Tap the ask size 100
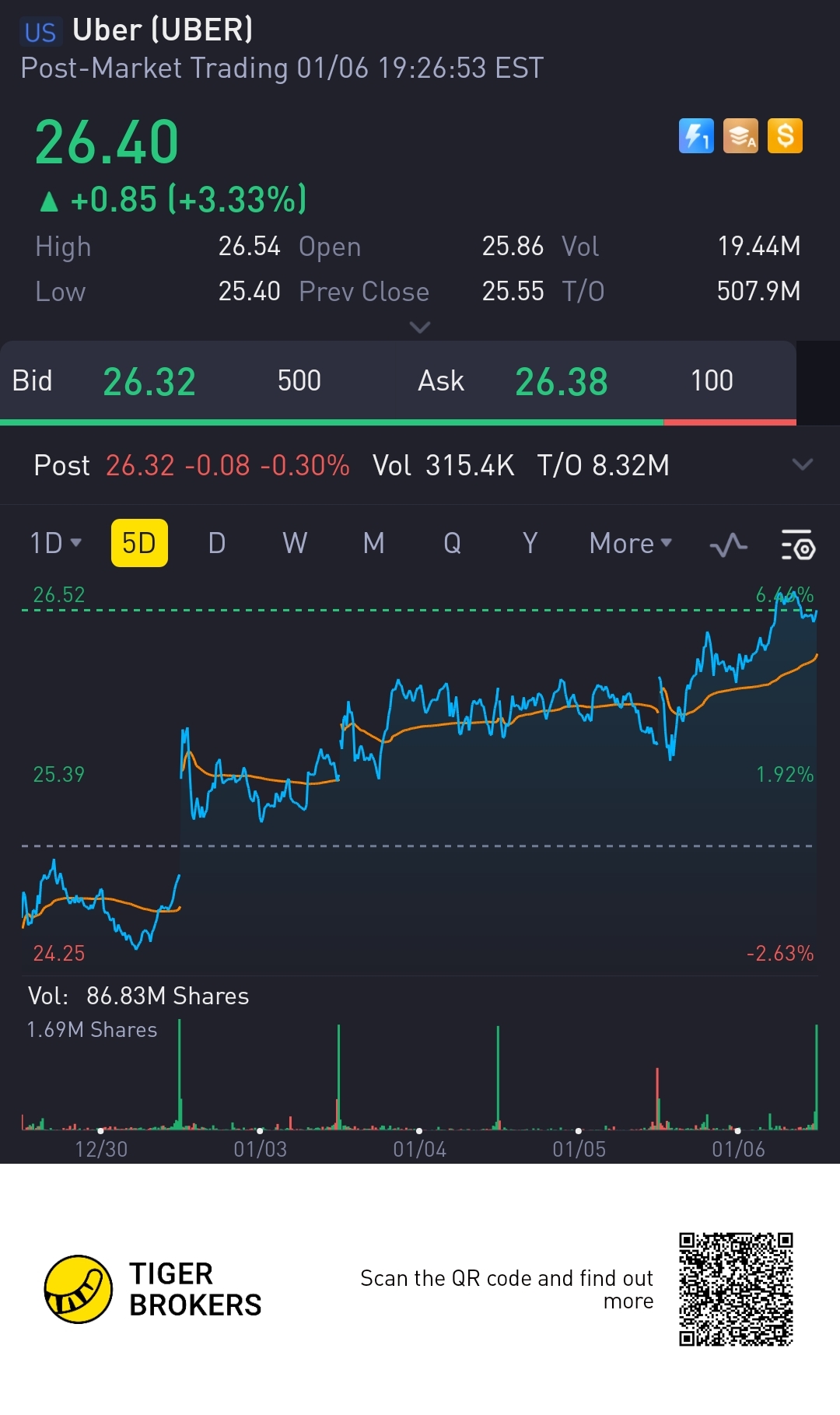 (x=712, y=381)
